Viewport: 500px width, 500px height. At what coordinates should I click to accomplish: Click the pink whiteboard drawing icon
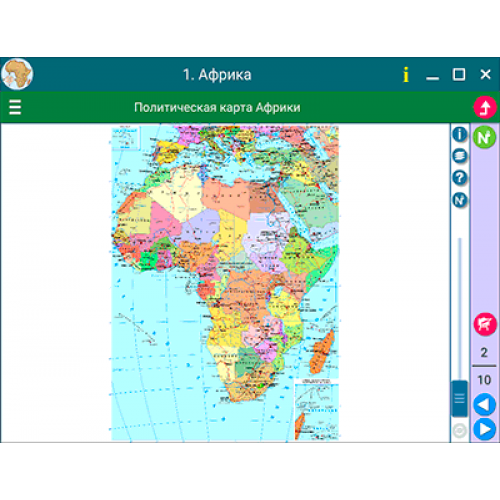485,324
